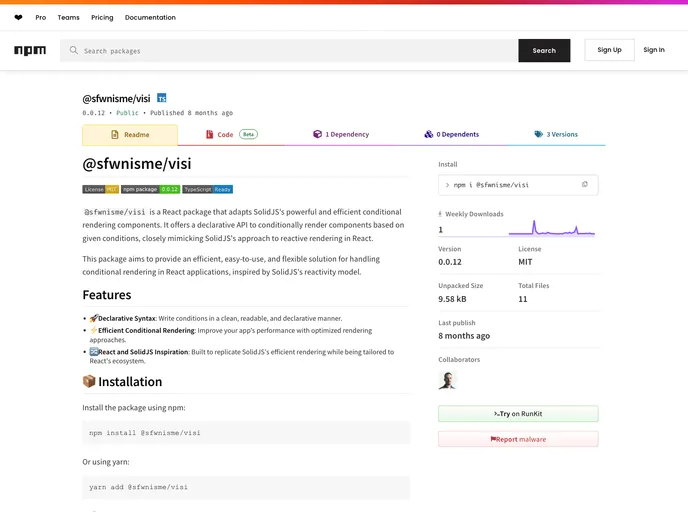This screenshot has width=688, height=512.
Task: Open Documentation link in top bar
Action: coord(150,18)
